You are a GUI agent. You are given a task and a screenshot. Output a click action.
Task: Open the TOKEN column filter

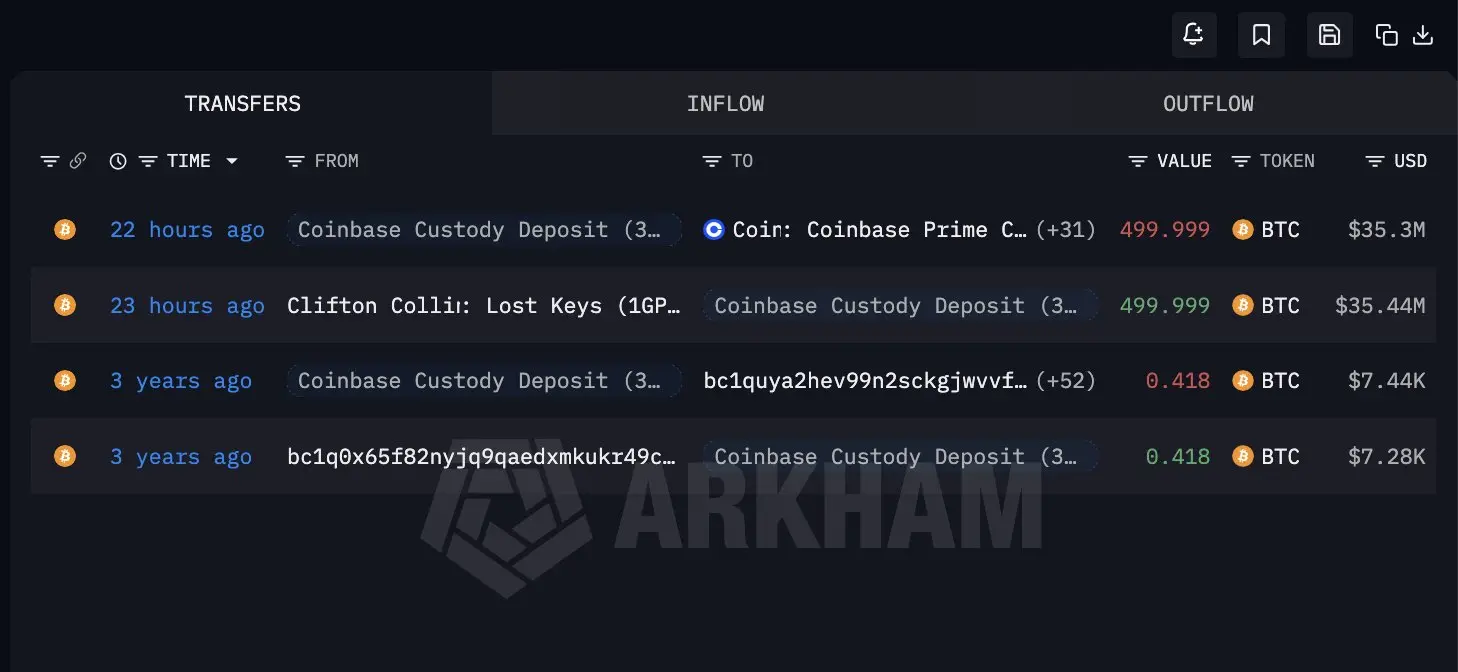(1241, 161)
